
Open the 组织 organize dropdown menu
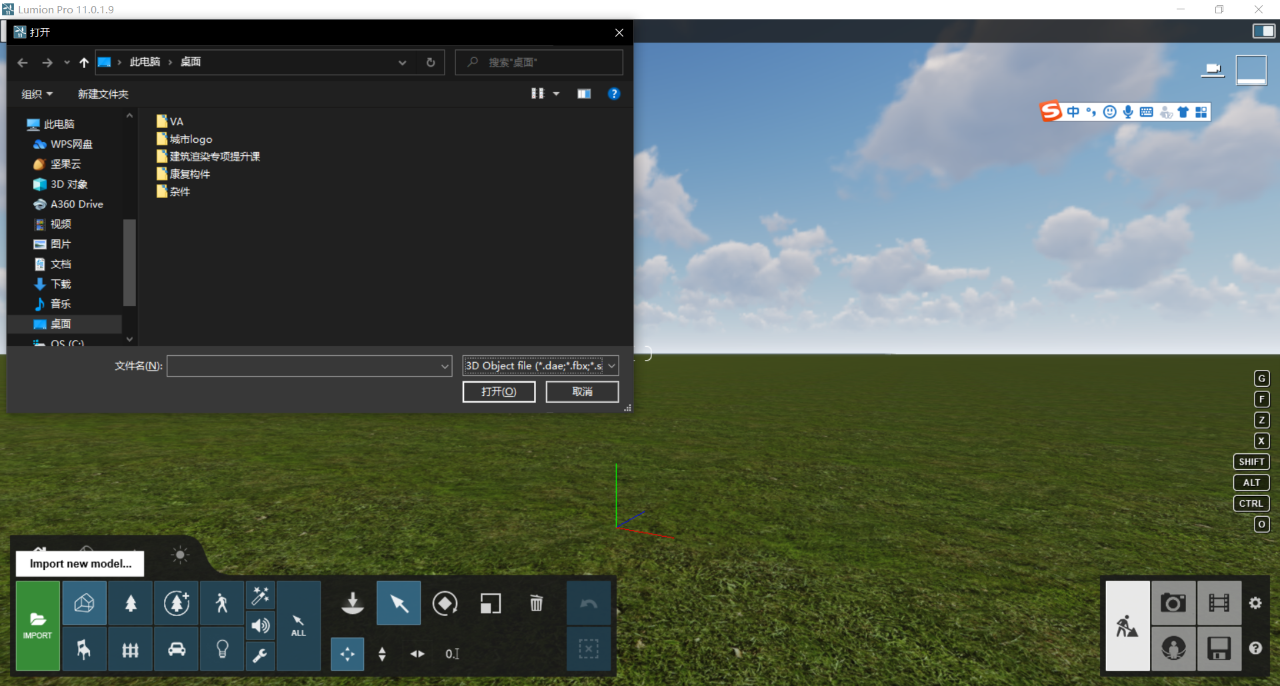[x=37, y=94]
